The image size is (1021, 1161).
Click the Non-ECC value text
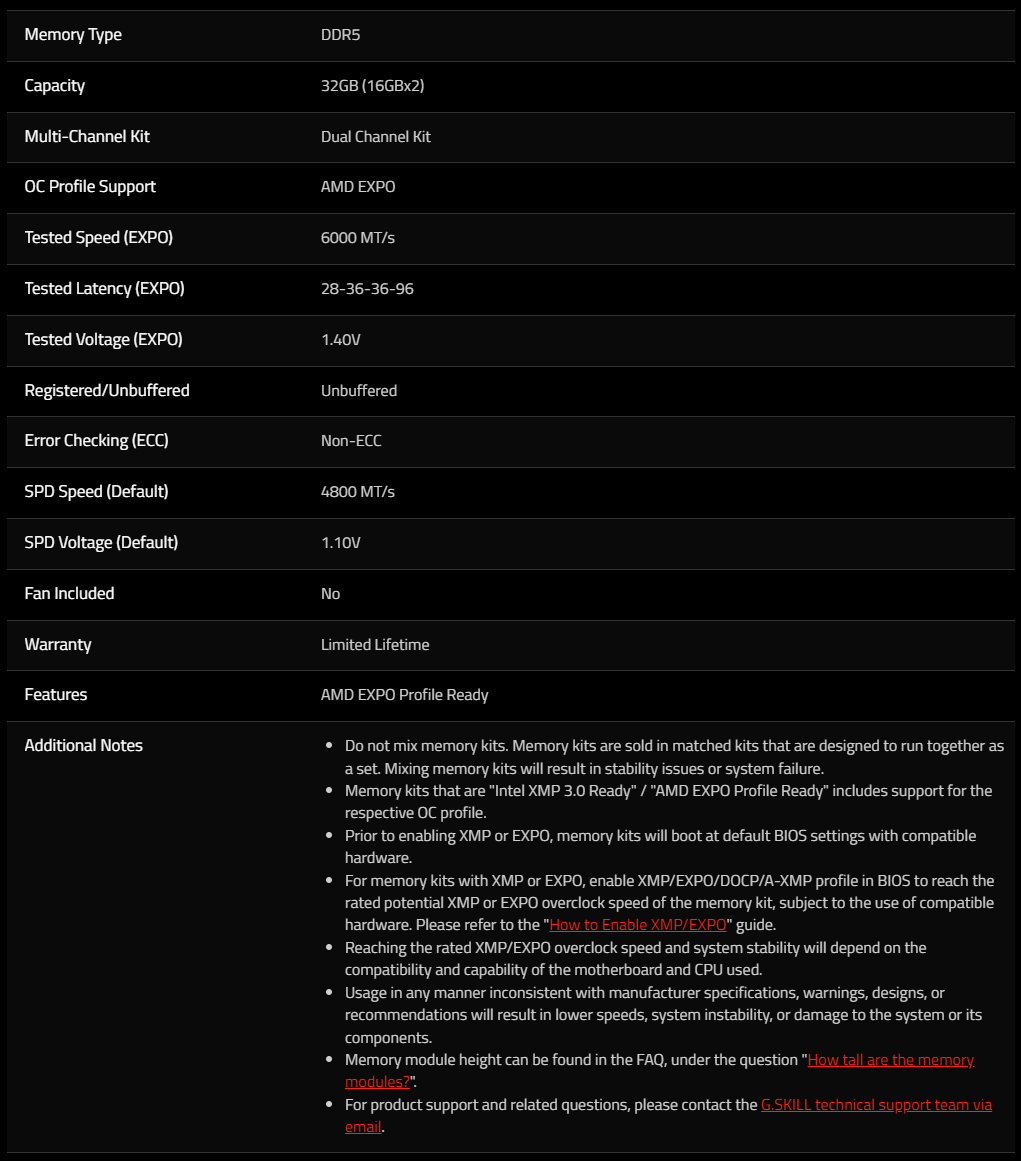pyautogui.click(x=351, y=441)
